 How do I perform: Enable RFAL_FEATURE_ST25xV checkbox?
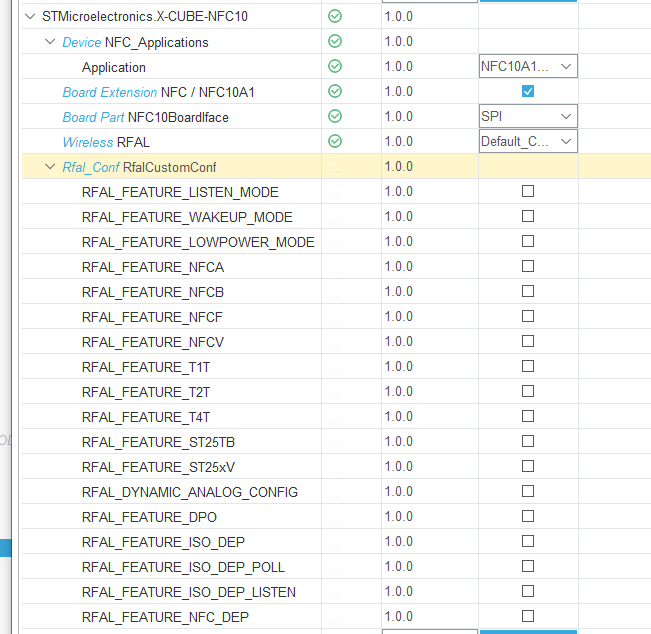(528, 466)
